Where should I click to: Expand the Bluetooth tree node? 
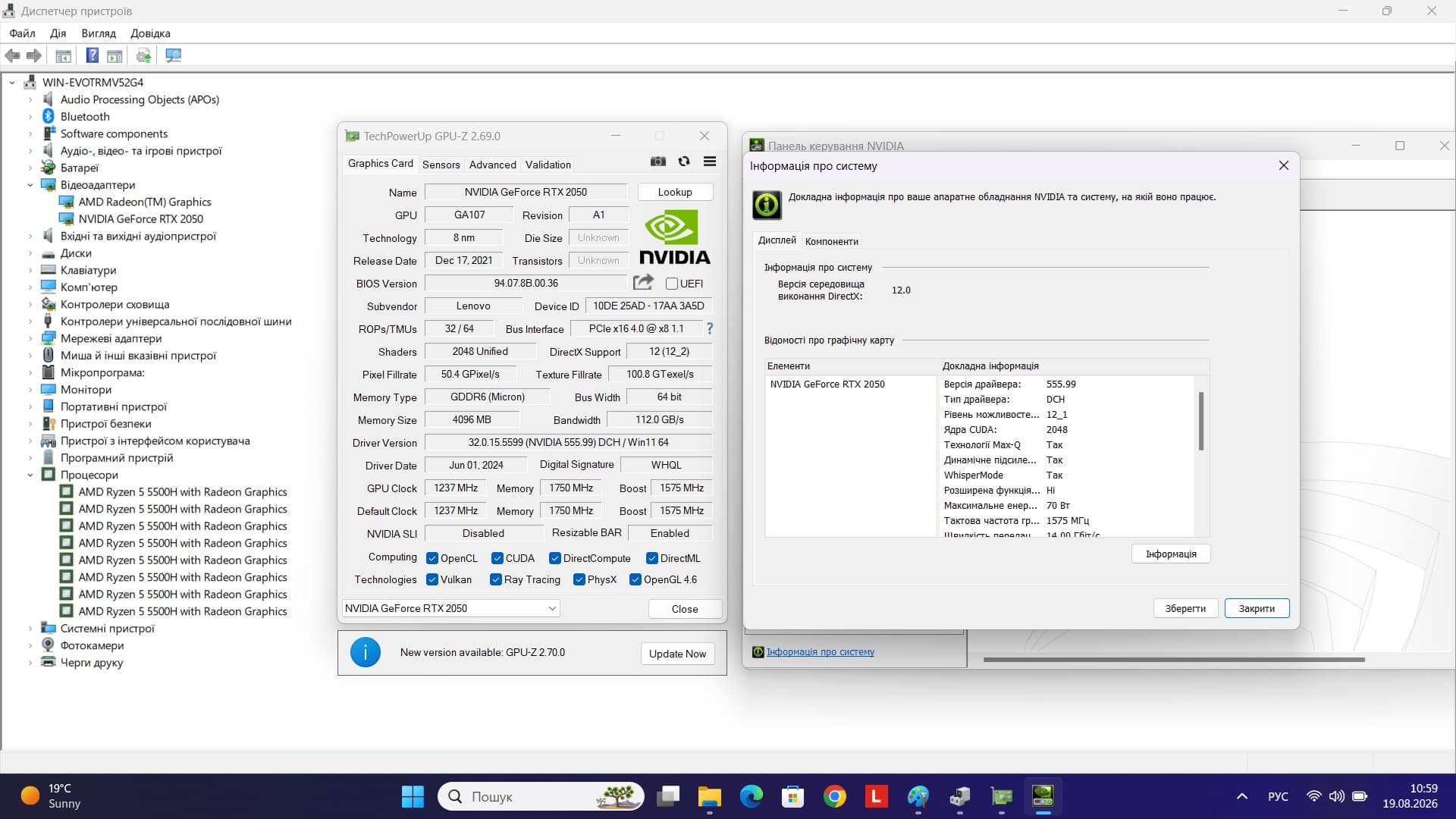[30, 117]
